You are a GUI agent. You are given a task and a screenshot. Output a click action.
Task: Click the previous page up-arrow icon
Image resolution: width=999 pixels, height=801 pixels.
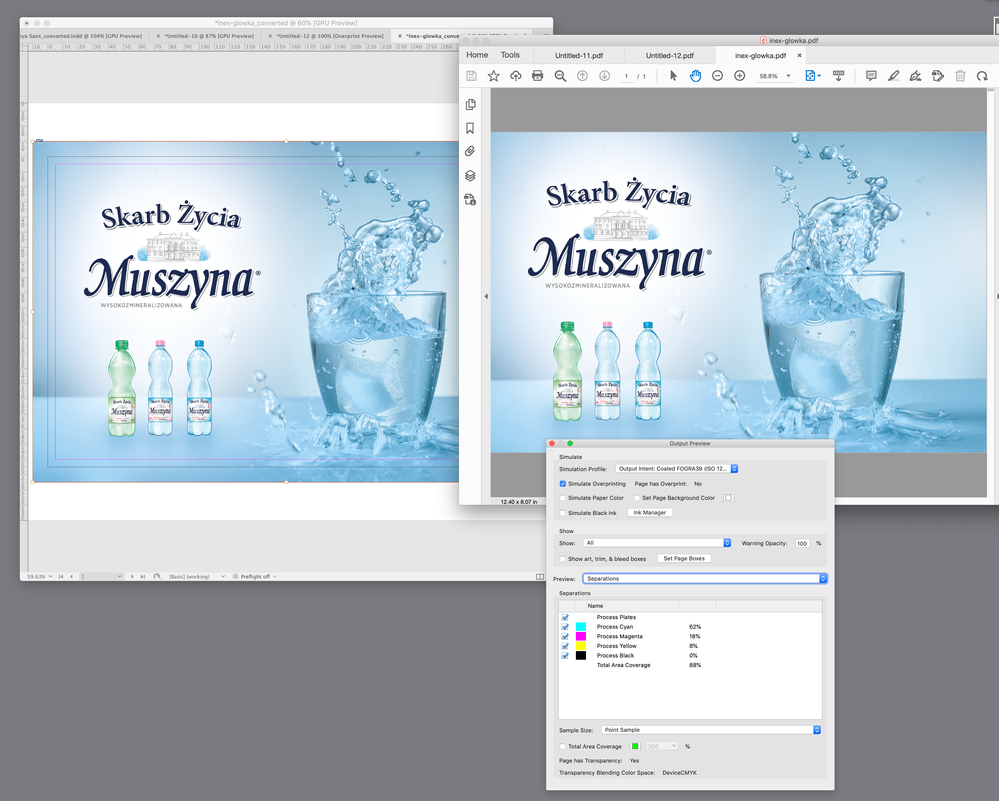click(582, 76)
